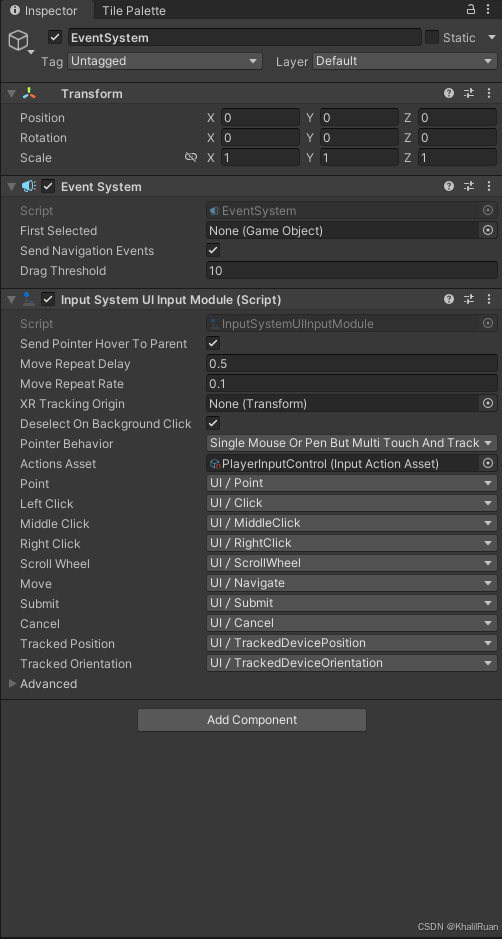Toggle Send Navigation Events checkbox

pos(213,250)
